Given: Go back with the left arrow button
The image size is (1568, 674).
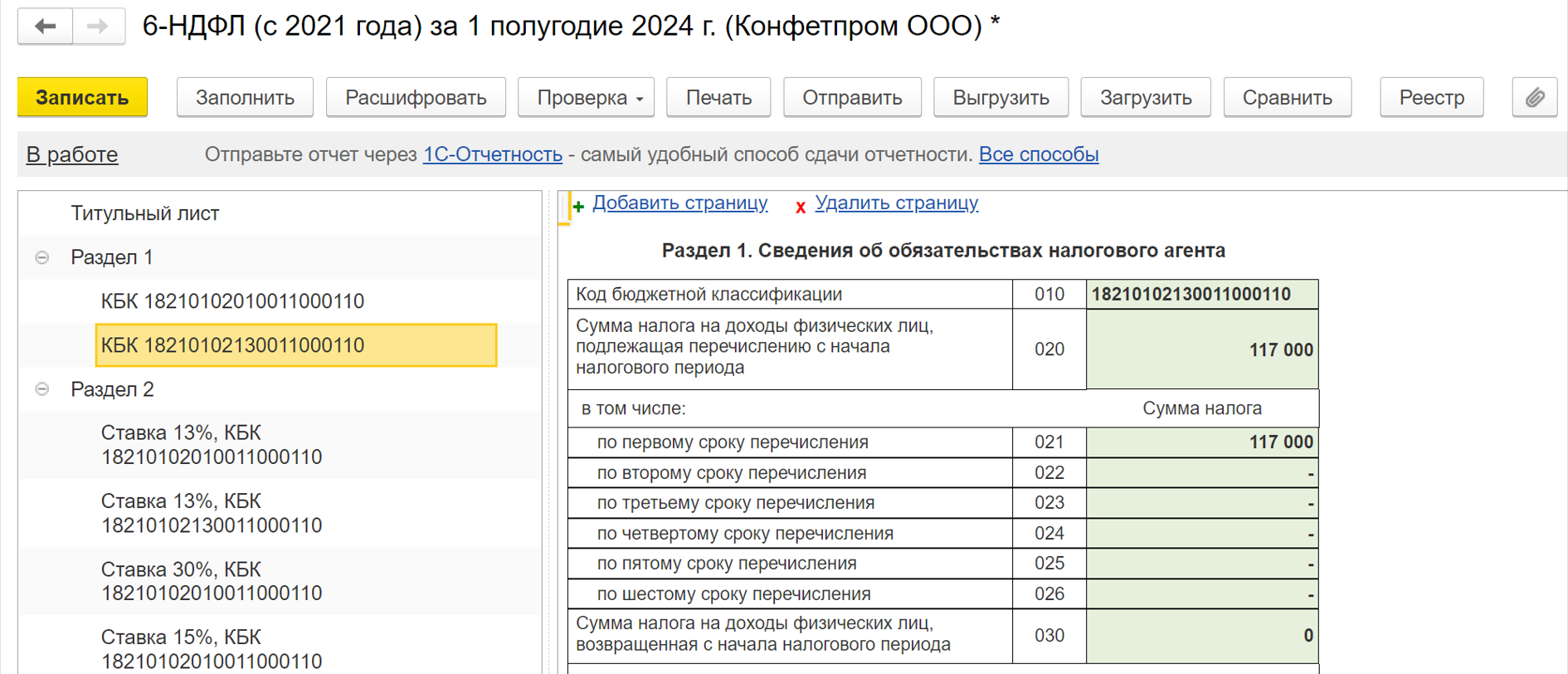Looking at the screenshot, I should 46,26.
